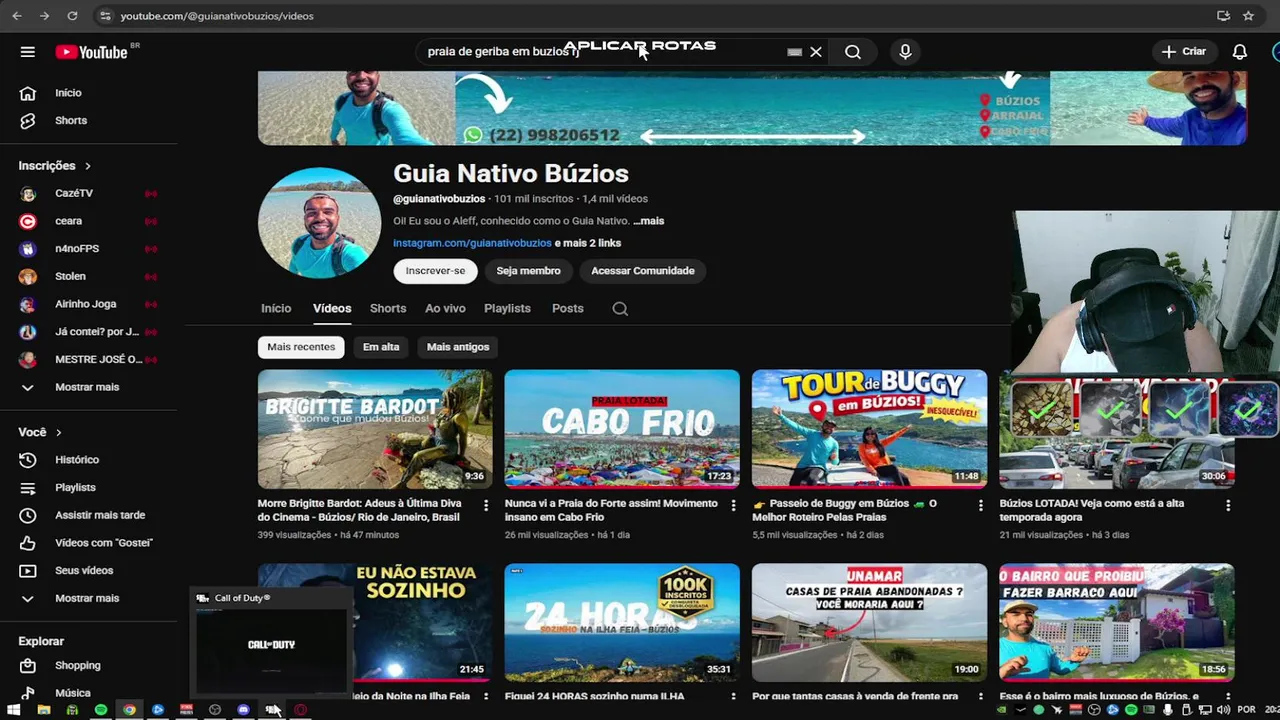1280x720 pixels.
Task: Click the browser address bar URL
Action: point(217,16)
